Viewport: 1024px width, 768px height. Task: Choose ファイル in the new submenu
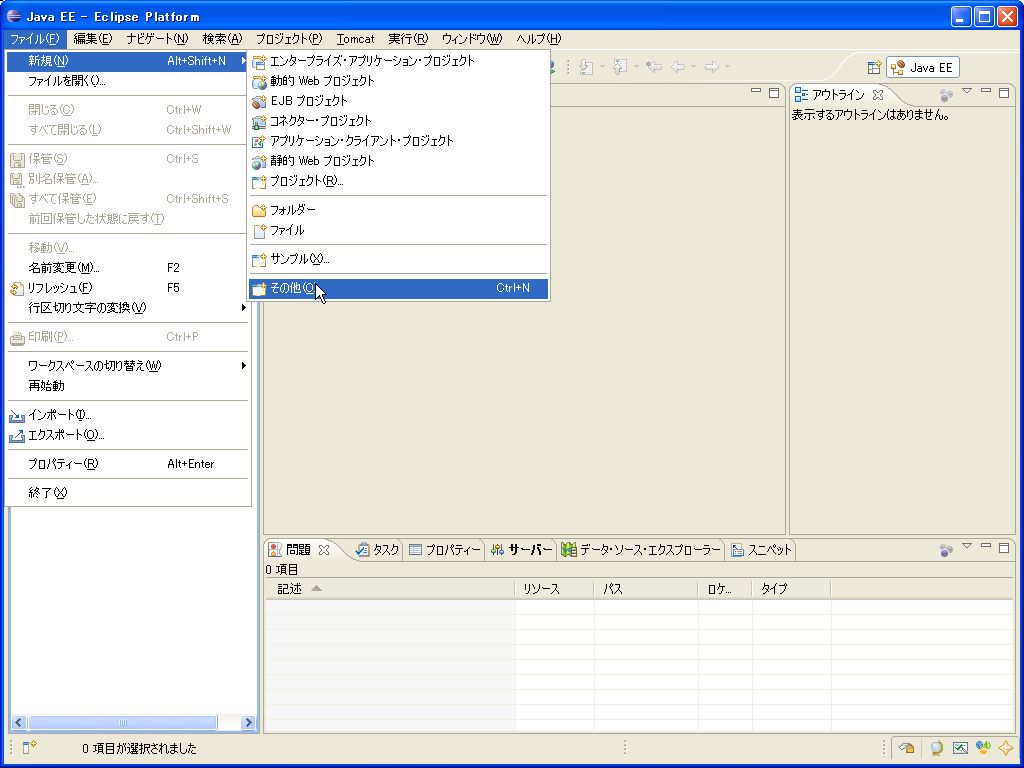click(x=398, y=230)
